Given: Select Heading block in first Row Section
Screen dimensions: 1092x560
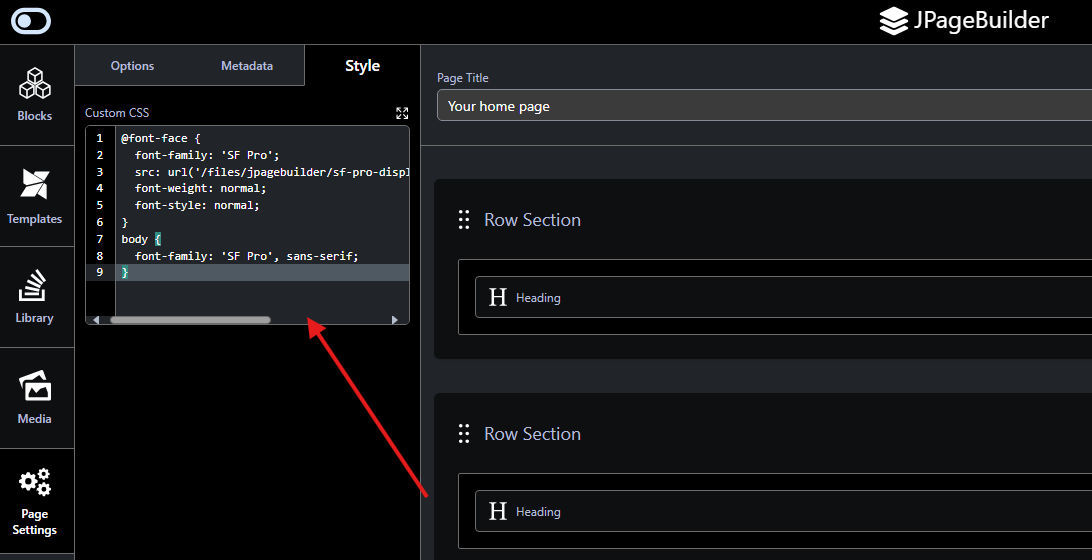Looking at the screenshot, I should click(783, 297).
